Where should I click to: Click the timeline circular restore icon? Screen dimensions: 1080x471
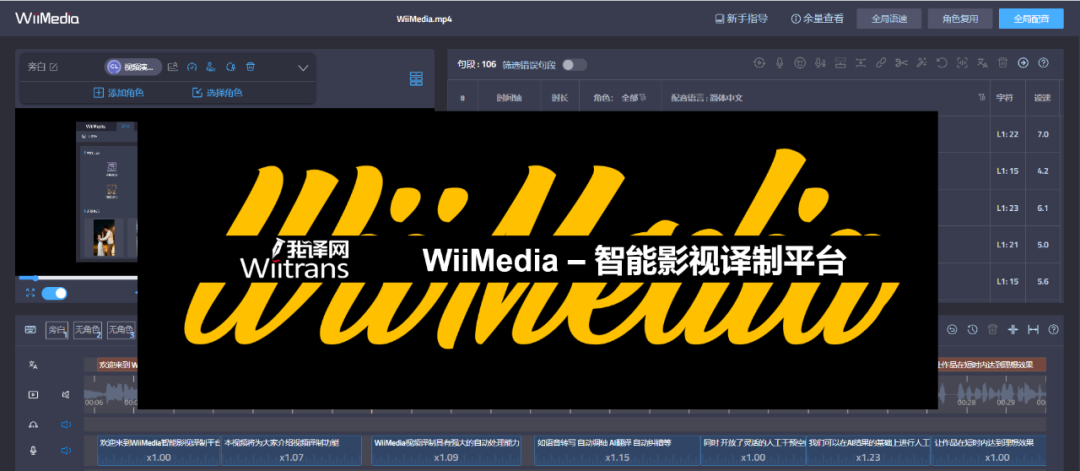[953, 330]
